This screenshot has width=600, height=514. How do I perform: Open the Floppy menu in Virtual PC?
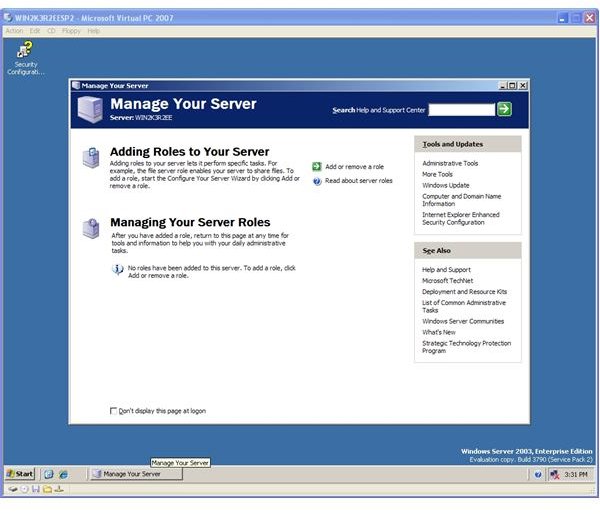(x=72, y=31)
